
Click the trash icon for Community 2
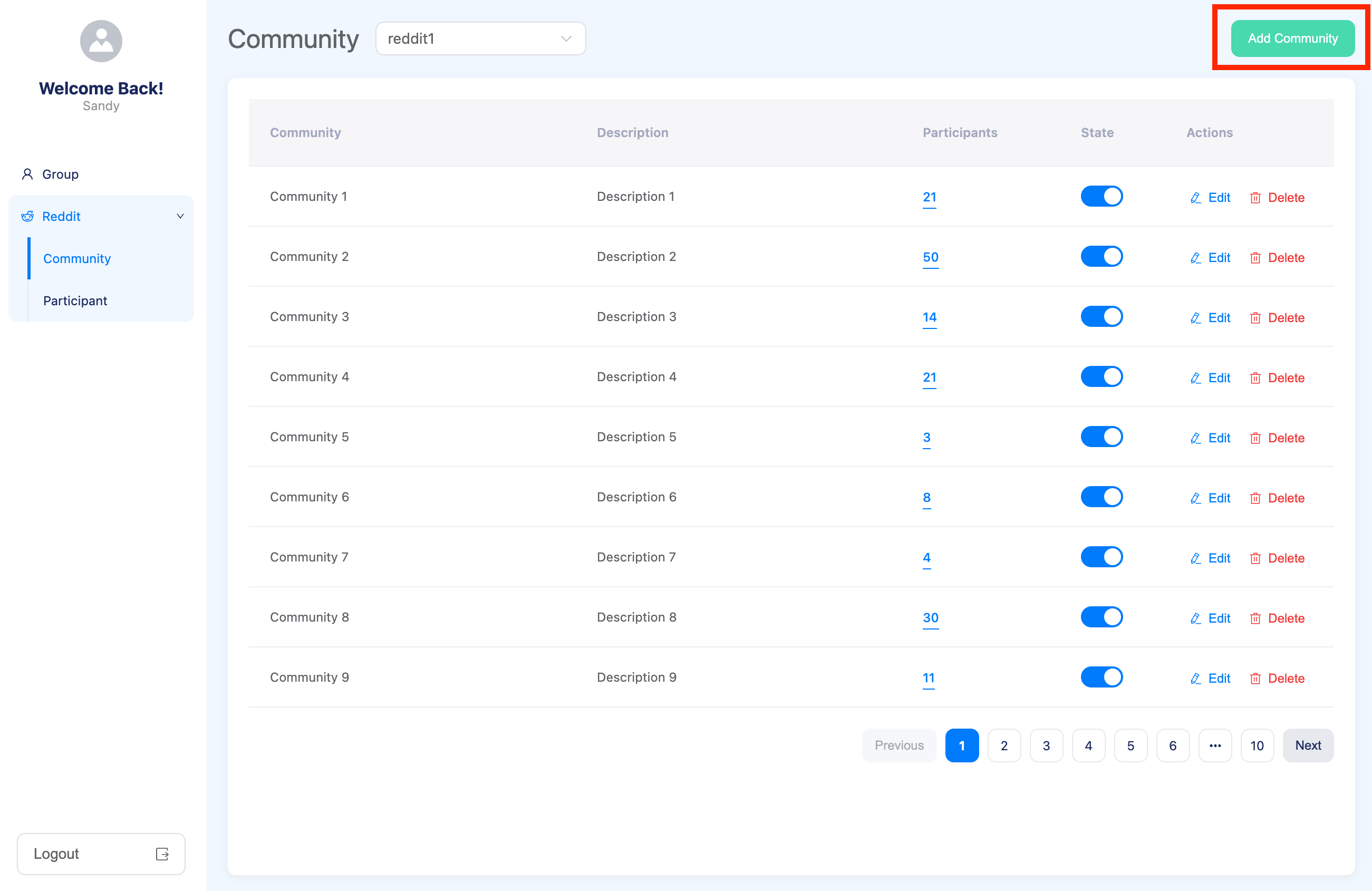point(1255,258)
